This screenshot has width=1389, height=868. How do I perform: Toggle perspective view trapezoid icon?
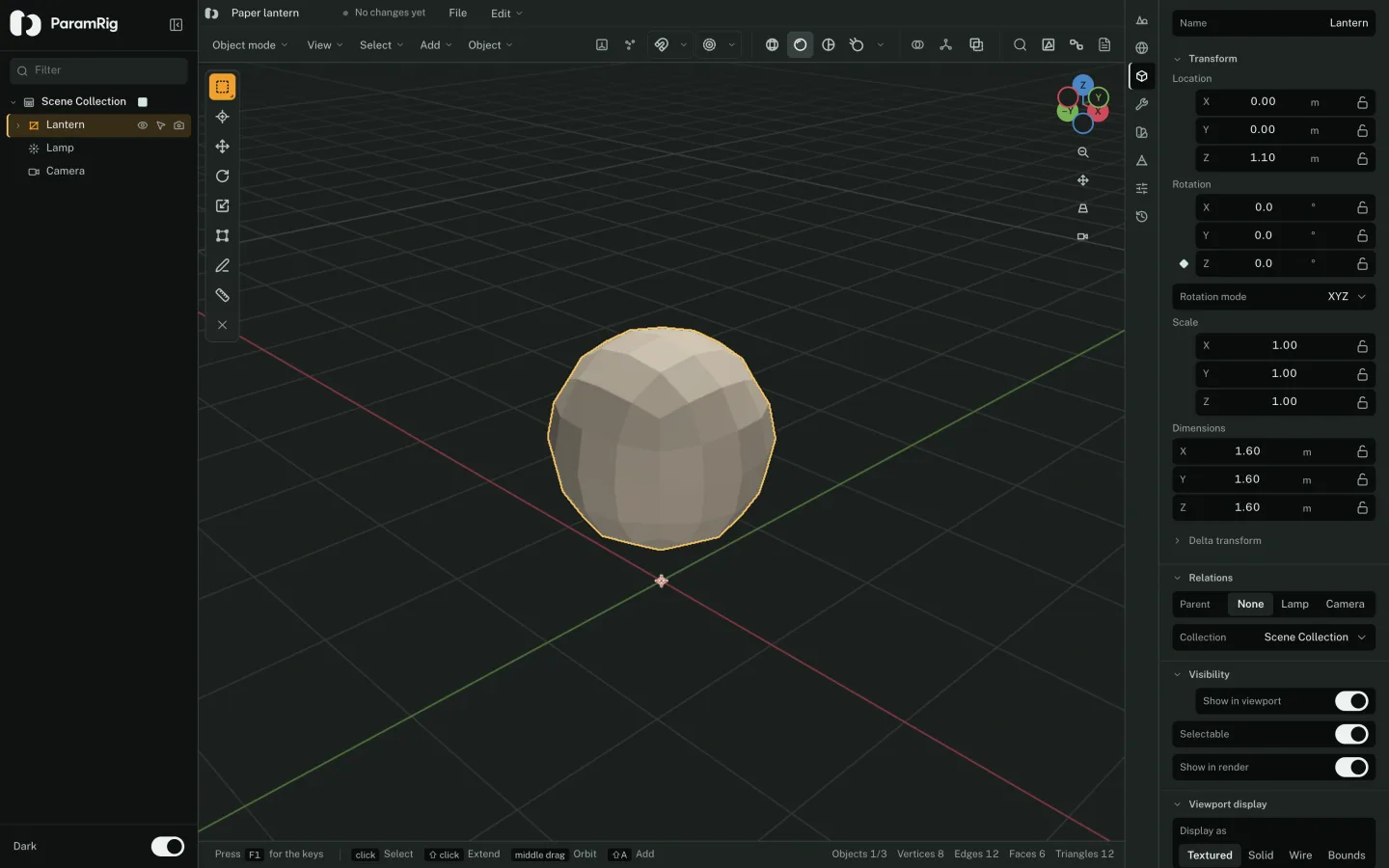pyautogui.click(x=1083, y=208)
